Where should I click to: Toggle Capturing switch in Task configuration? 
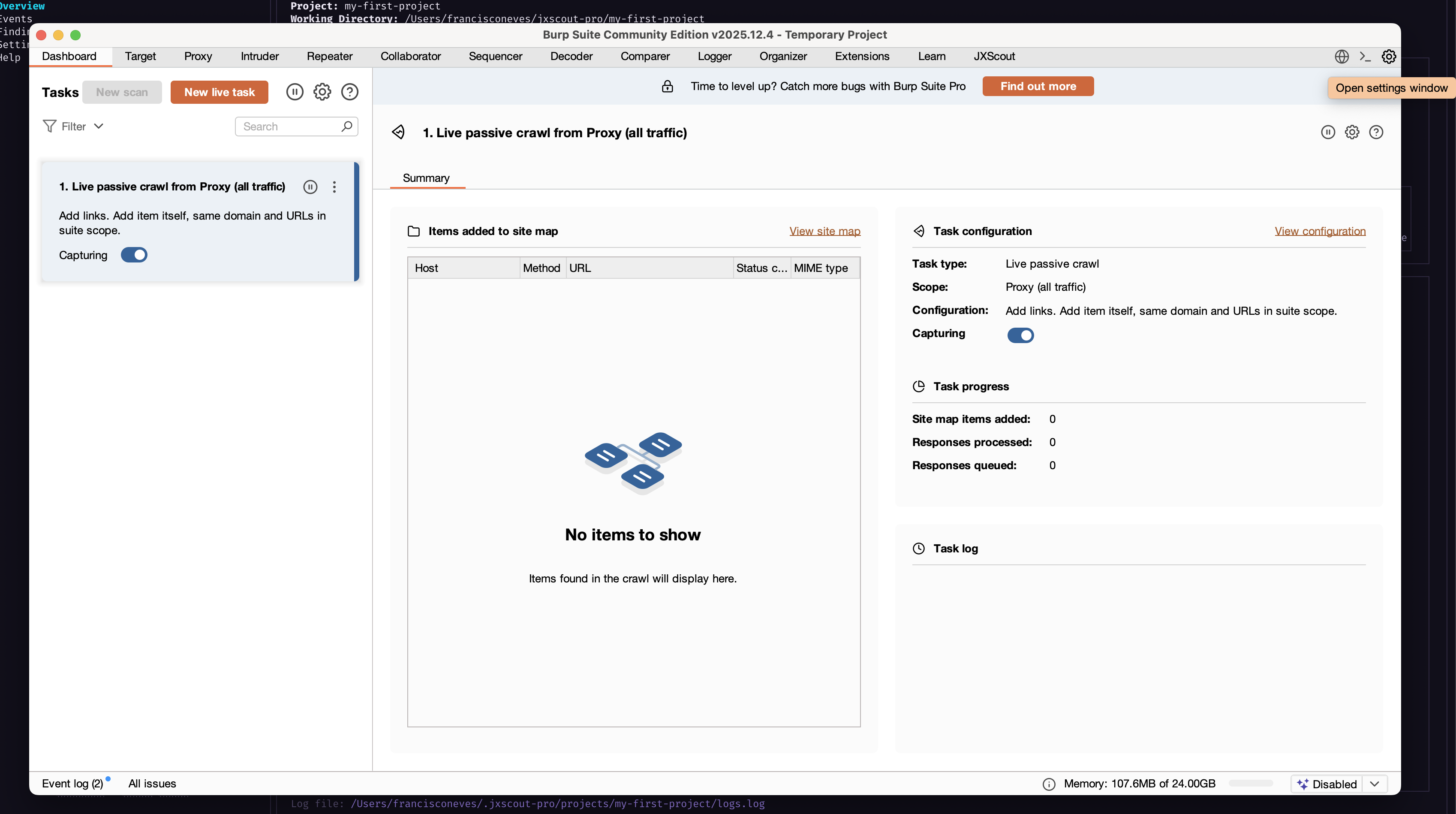[x=1021, y=335]
